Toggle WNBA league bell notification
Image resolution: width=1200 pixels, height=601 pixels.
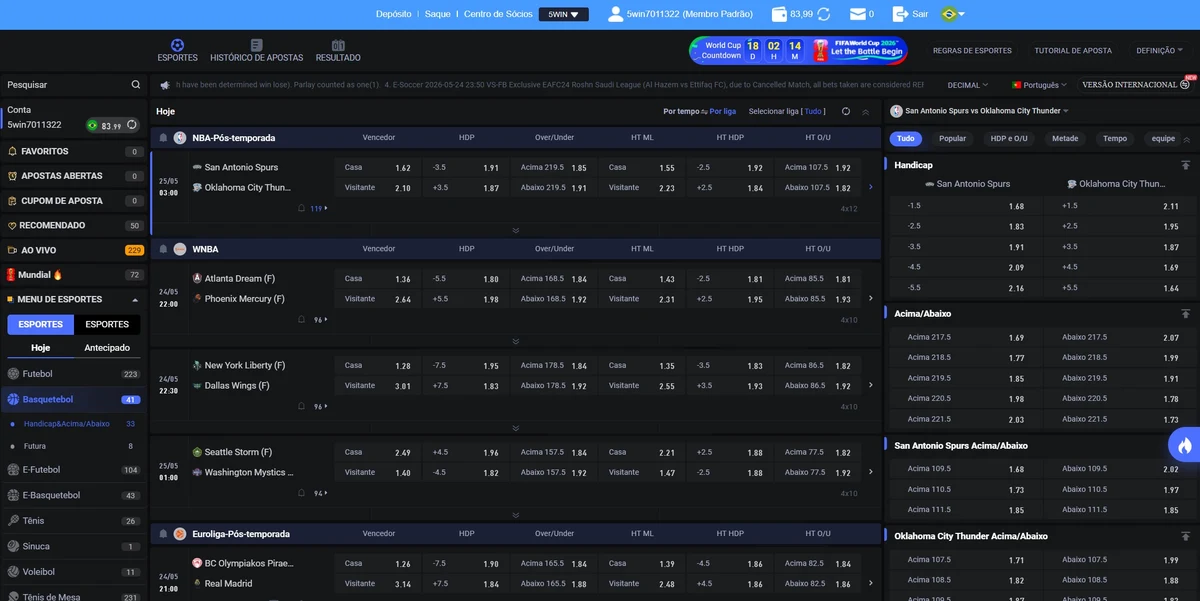tap(163, 249)
